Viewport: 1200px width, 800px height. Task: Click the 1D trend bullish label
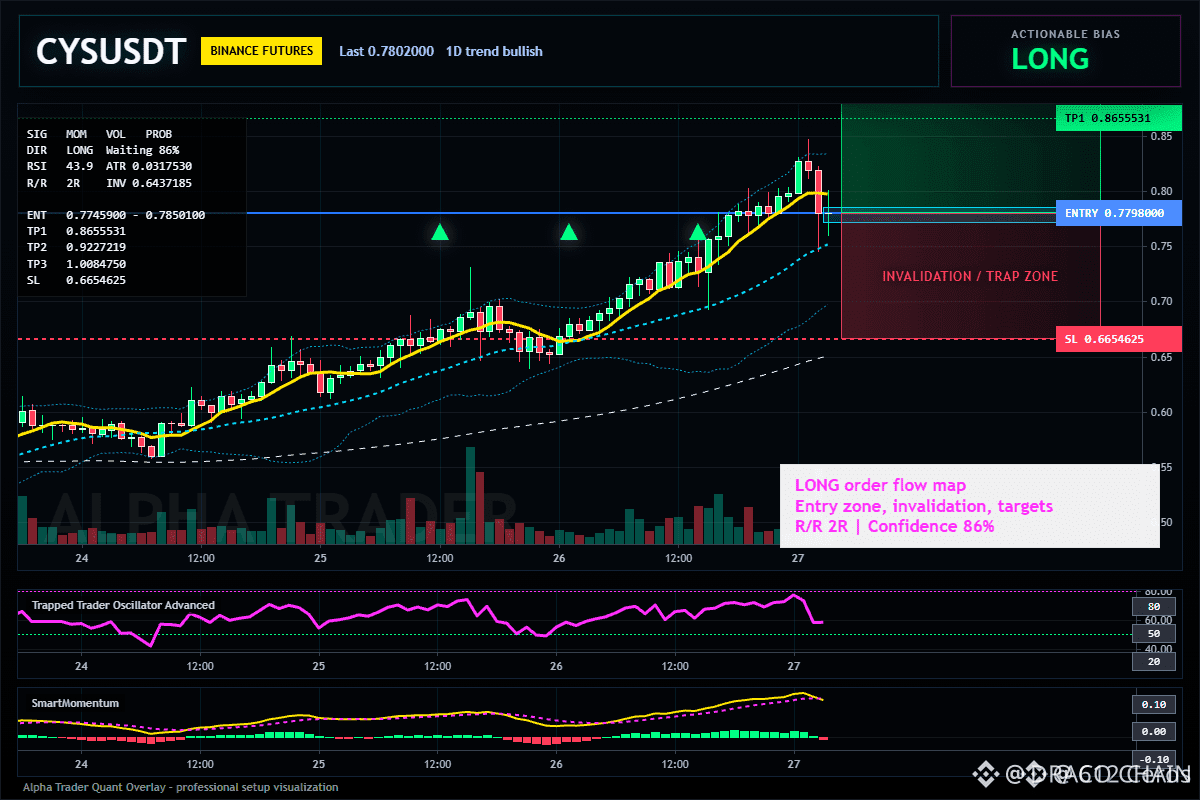point(494,51)
